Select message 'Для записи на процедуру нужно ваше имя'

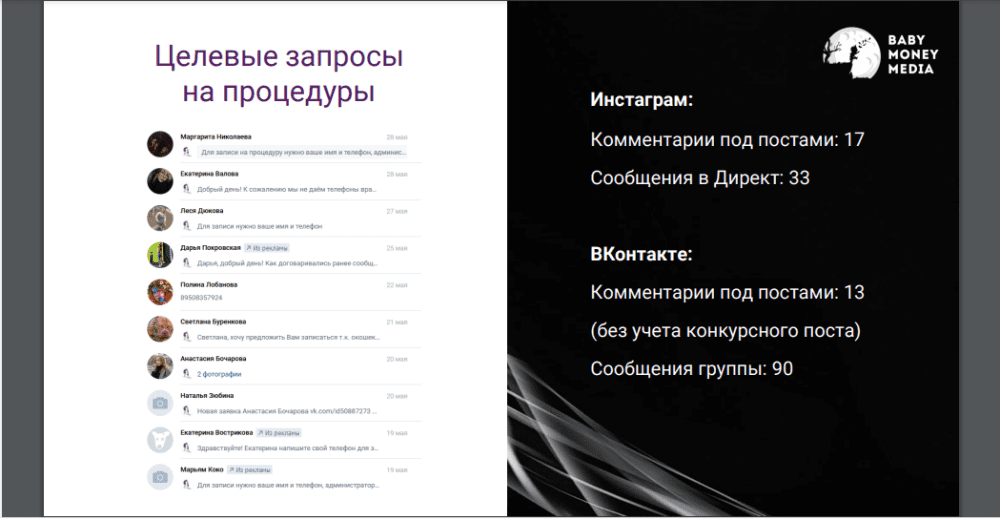302,152
